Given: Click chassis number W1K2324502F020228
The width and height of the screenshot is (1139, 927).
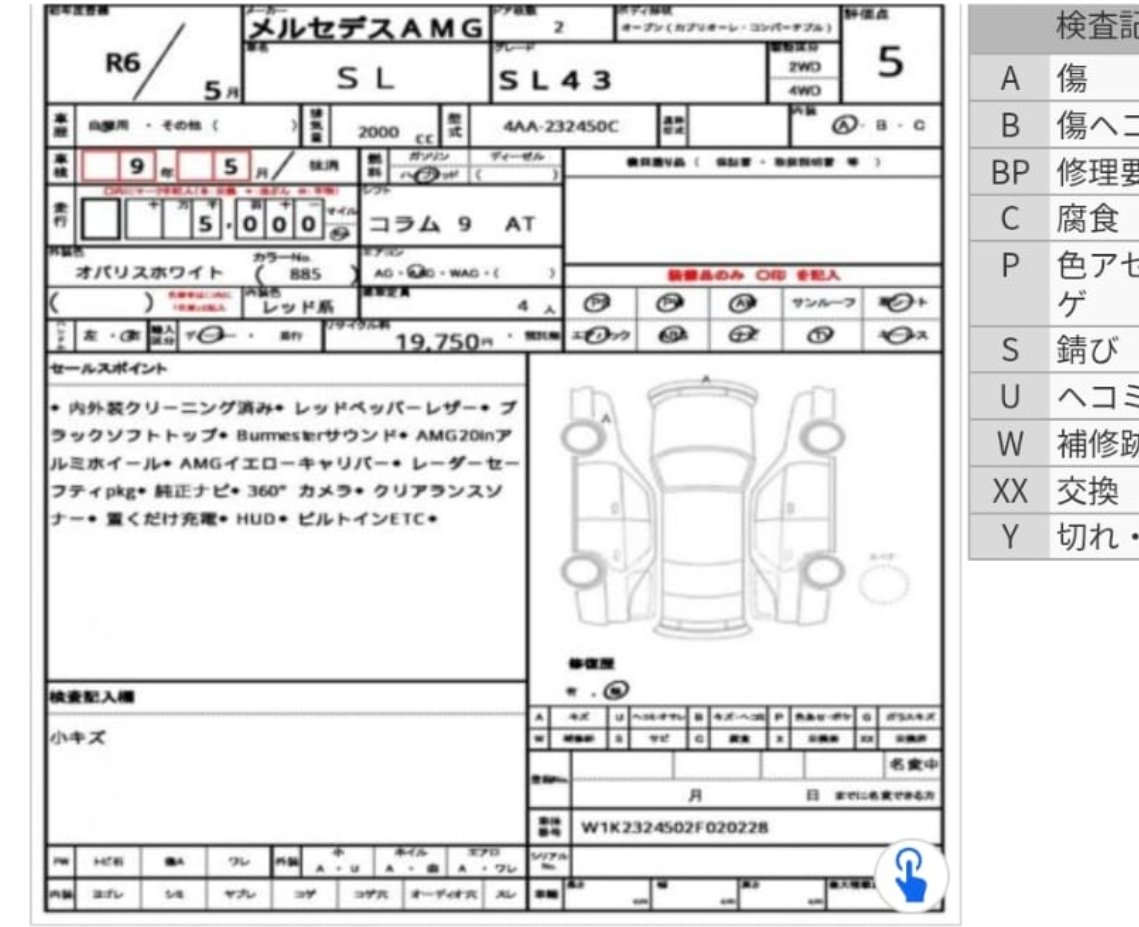Looking at the screenshot, I should coord(674,827).
